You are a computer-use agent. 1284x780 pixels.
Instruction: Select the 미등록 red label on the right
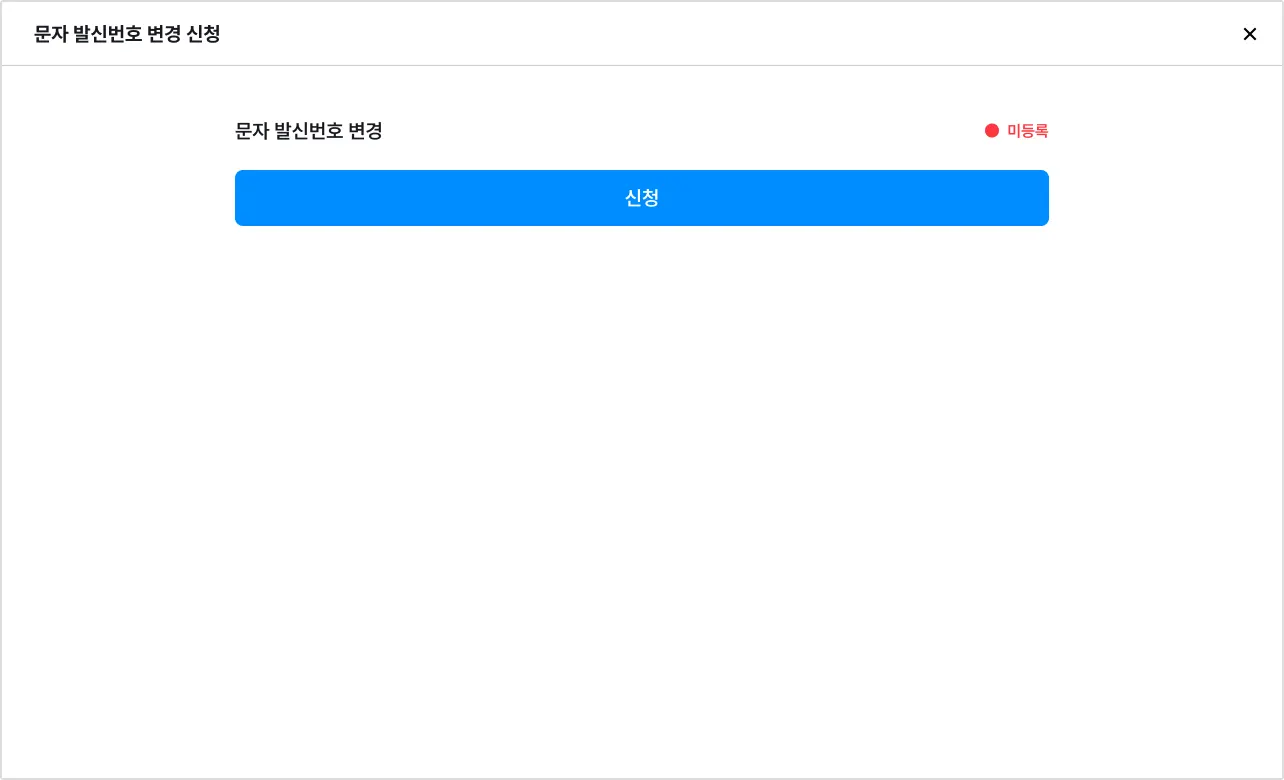[x=1027, y=131]
